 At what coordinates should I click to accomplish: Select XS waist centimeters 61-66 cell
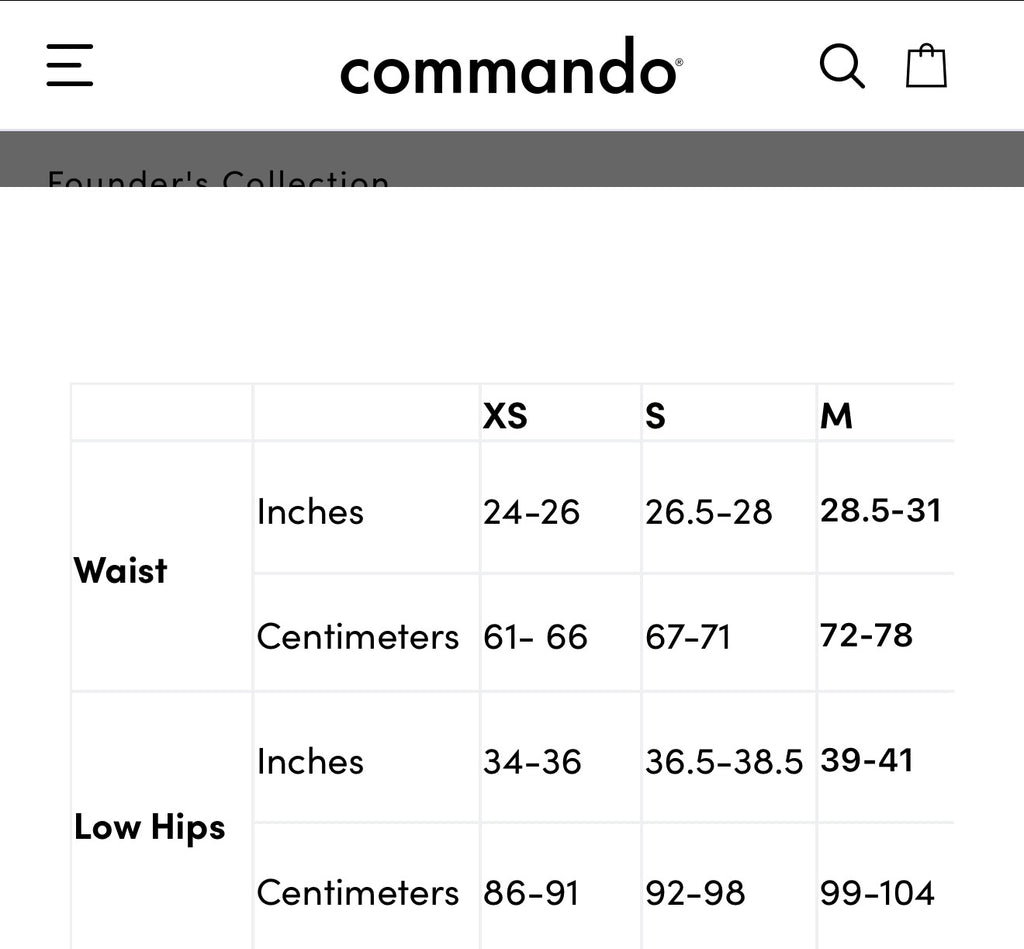click(535, 637)
